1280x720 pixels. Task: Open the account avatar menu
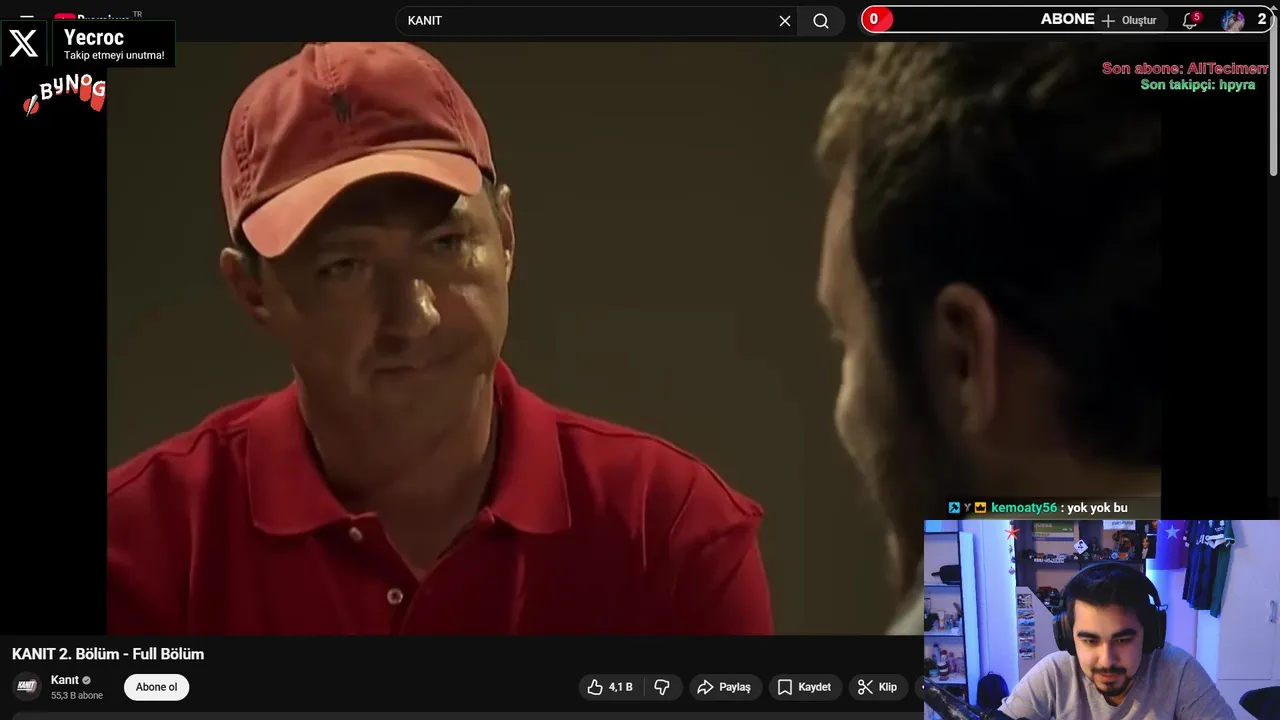click(x=1233, y=20)
